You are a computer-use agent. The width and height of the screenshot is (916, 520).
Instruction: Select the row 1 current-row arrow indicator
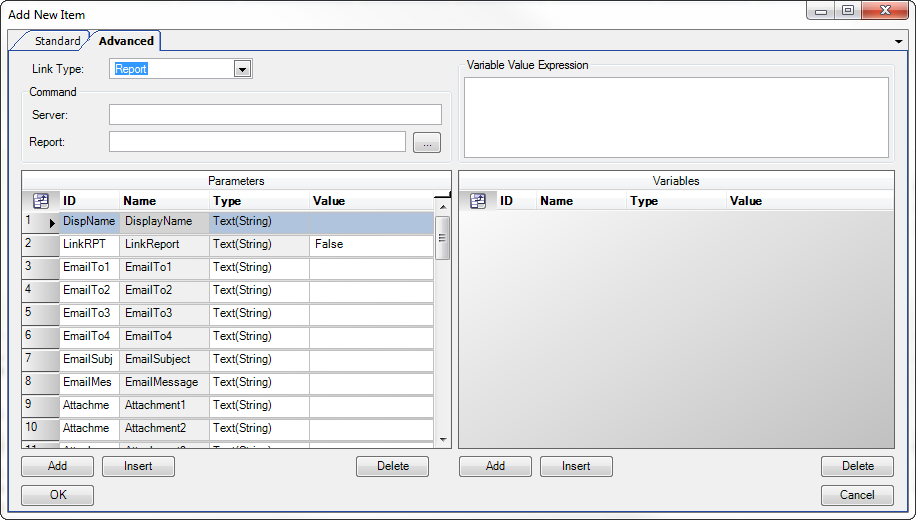[52, 222]
